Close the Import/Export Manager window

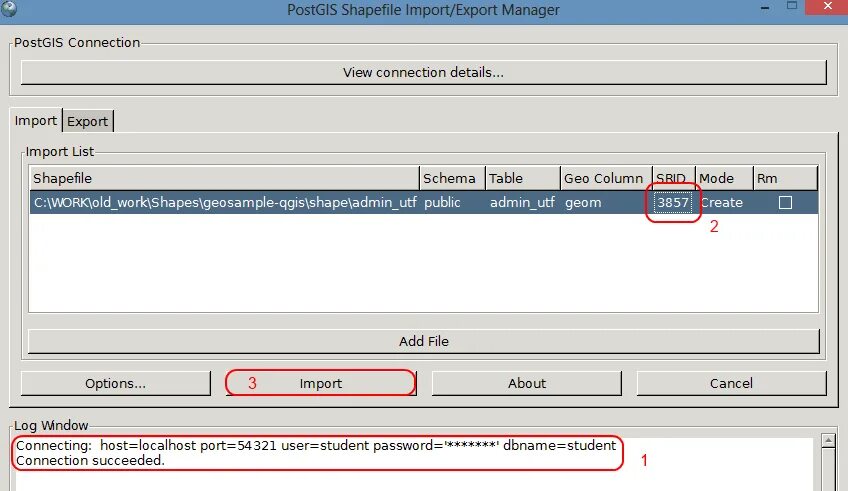click(827, 6)
